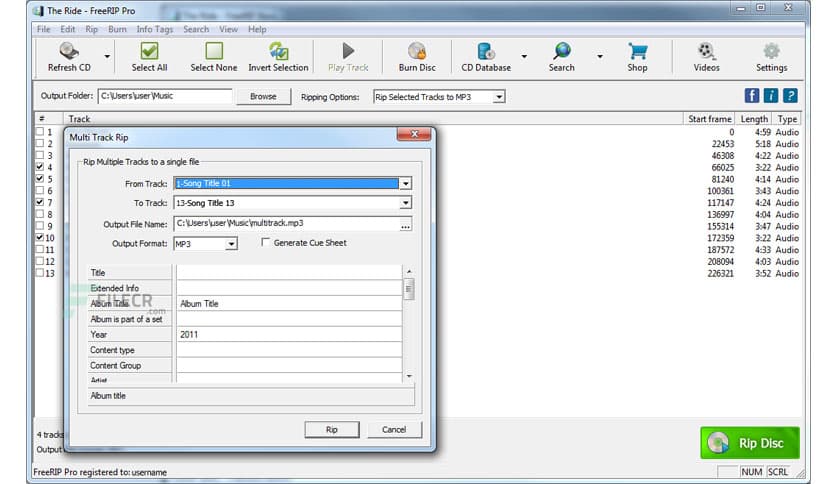Enable Generate Cue Sheet checkbox
This screenshot has width=836, height=484.
click(265, 242)
